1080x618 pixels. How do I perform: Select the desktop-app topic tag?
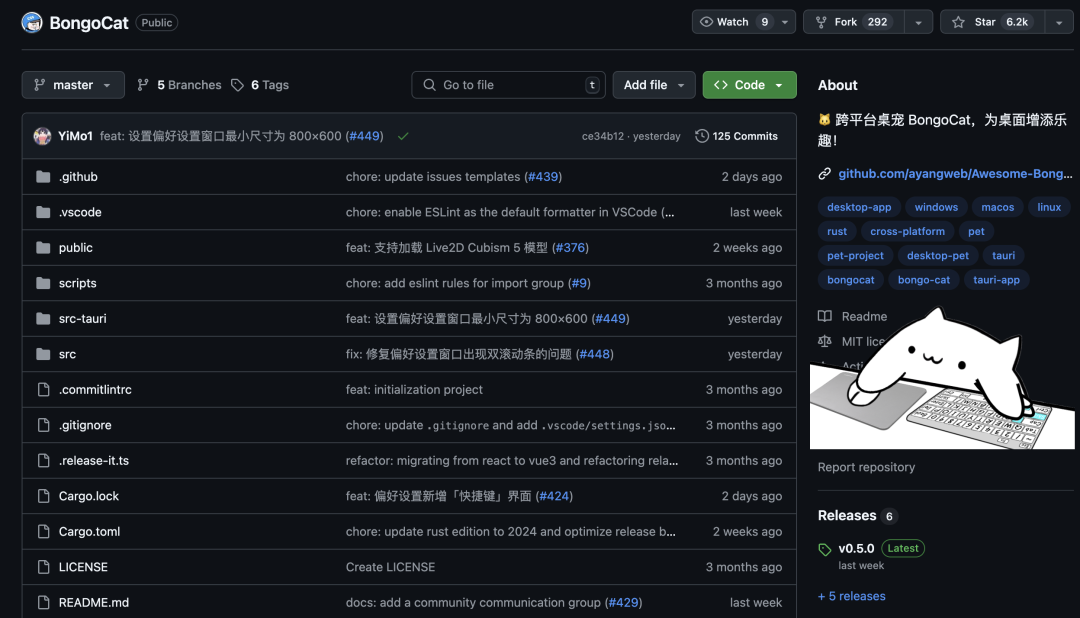859,207
